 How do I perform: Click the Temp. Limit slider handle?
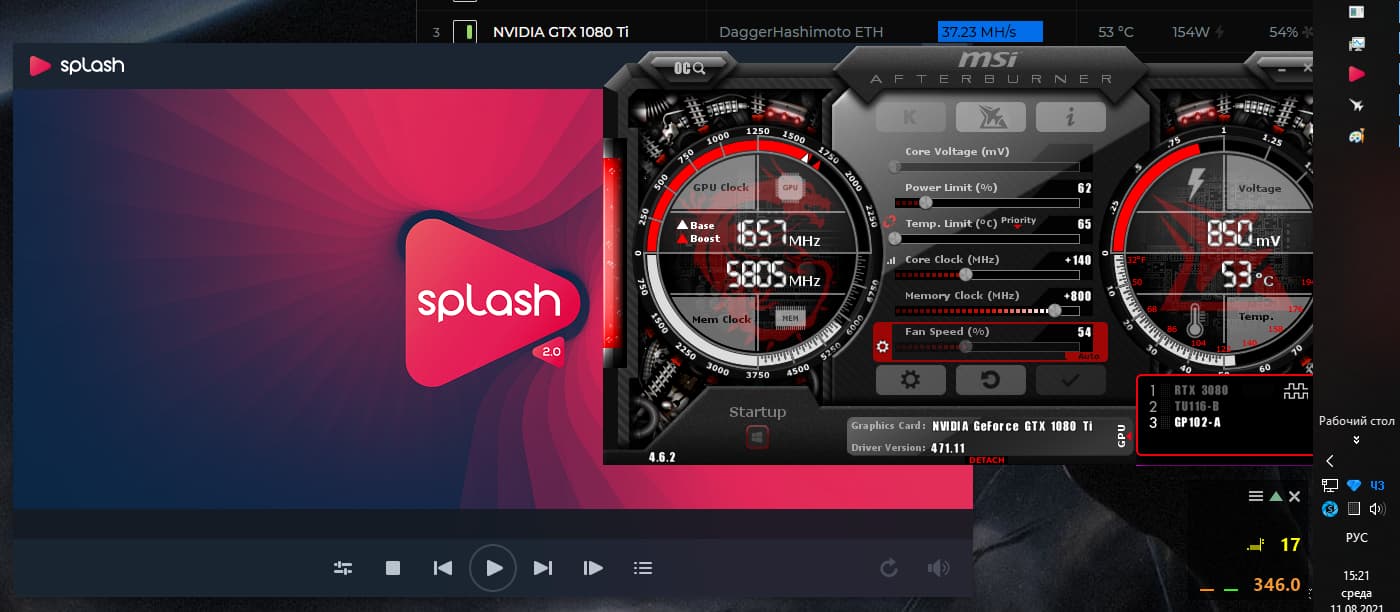[x=895, y=238]
